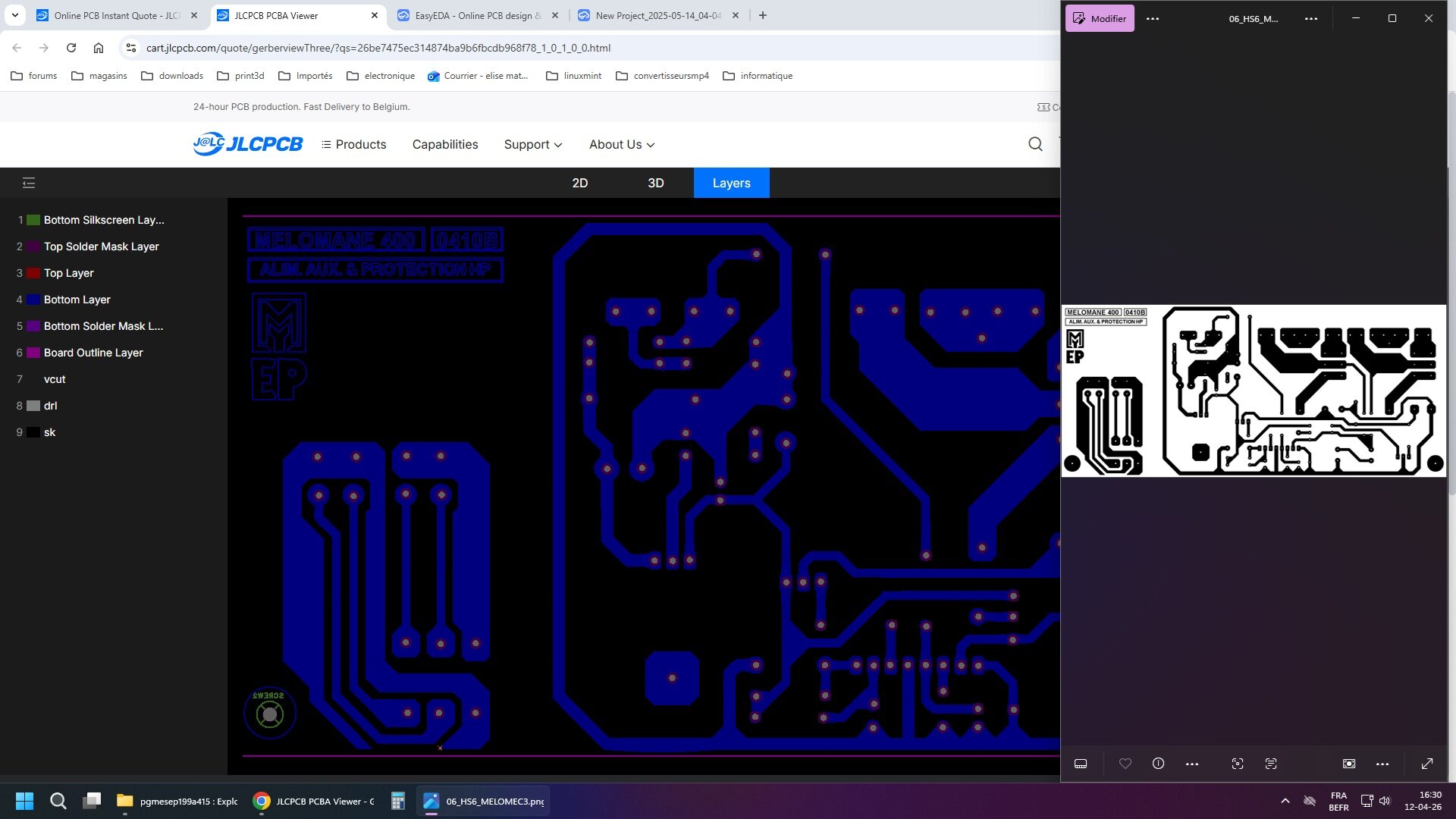Click the favorite heart icon in Photos
The width and height of the screenshot is (1456, 819).
(x=1125, y=764)
